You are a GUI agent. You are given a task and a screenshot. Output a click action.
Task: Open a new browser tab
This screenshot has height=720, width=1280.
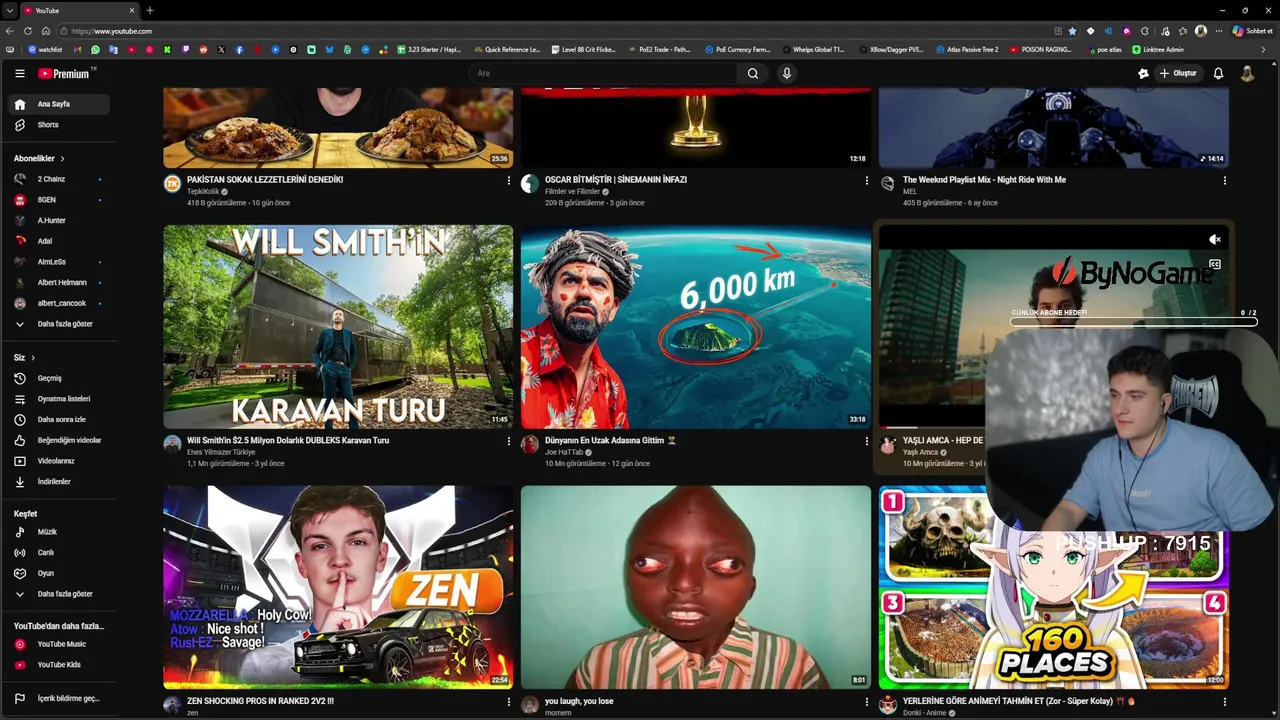coord(150,10)
